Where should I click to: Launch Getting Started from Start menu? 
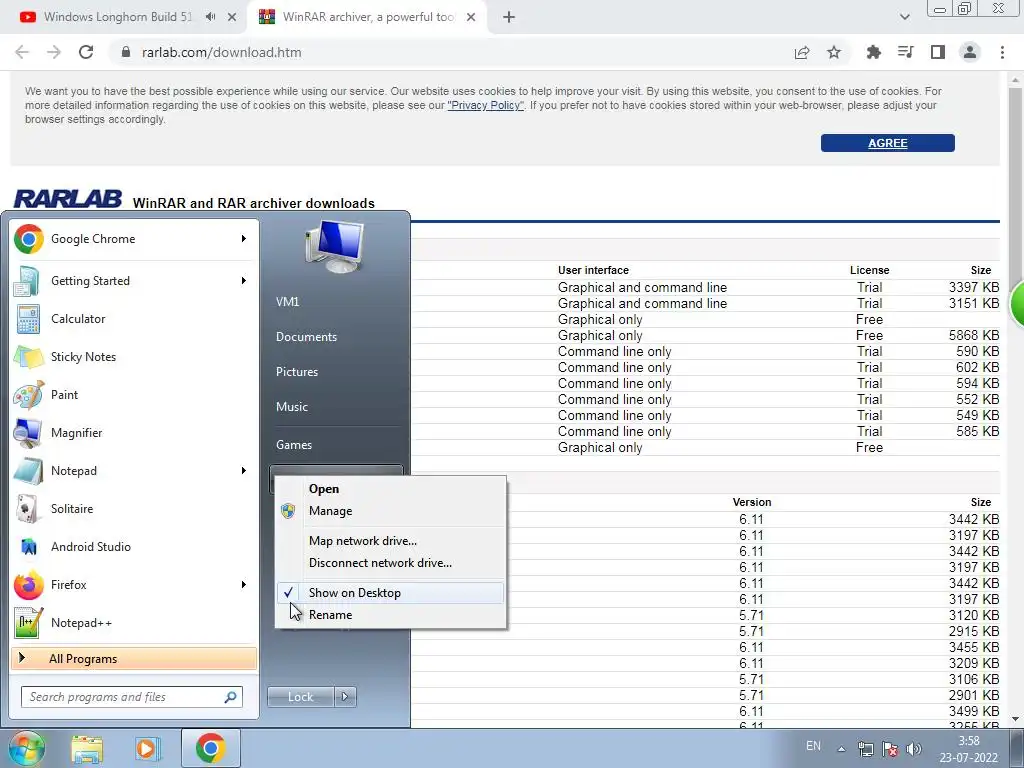(x=134, y=281)
